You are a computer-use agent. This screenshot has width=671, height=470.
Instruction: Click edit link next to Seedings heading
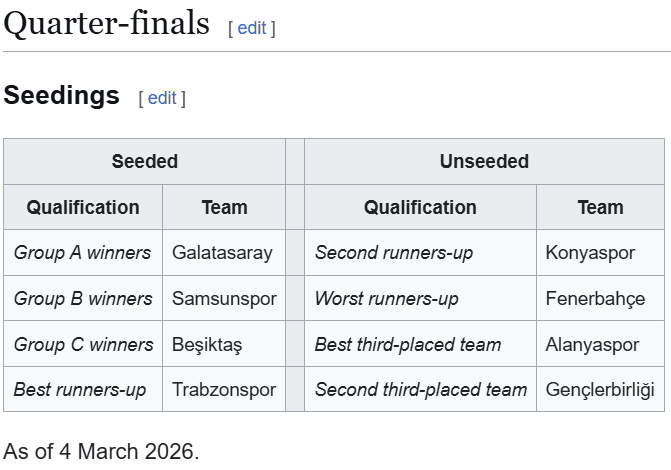pos(162,98)
